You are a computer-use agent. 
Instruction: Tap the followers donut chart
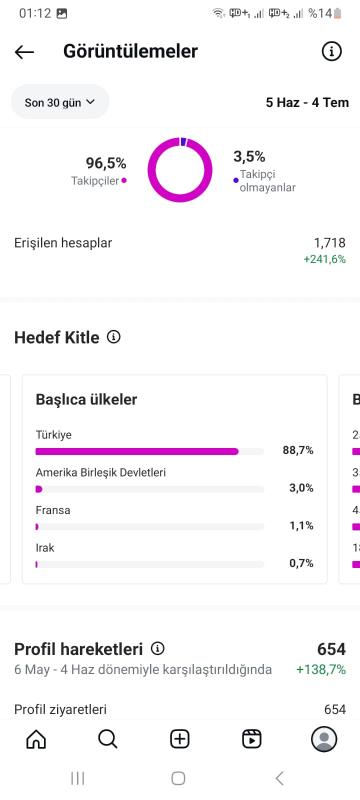tap(179, 170)
